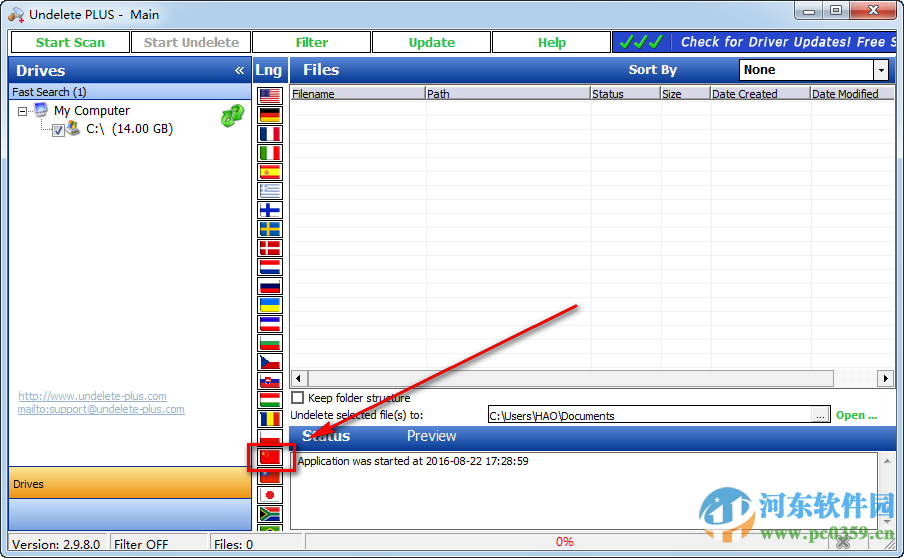
Task: Sort by Status column header
Action: [x=626, y=93]
